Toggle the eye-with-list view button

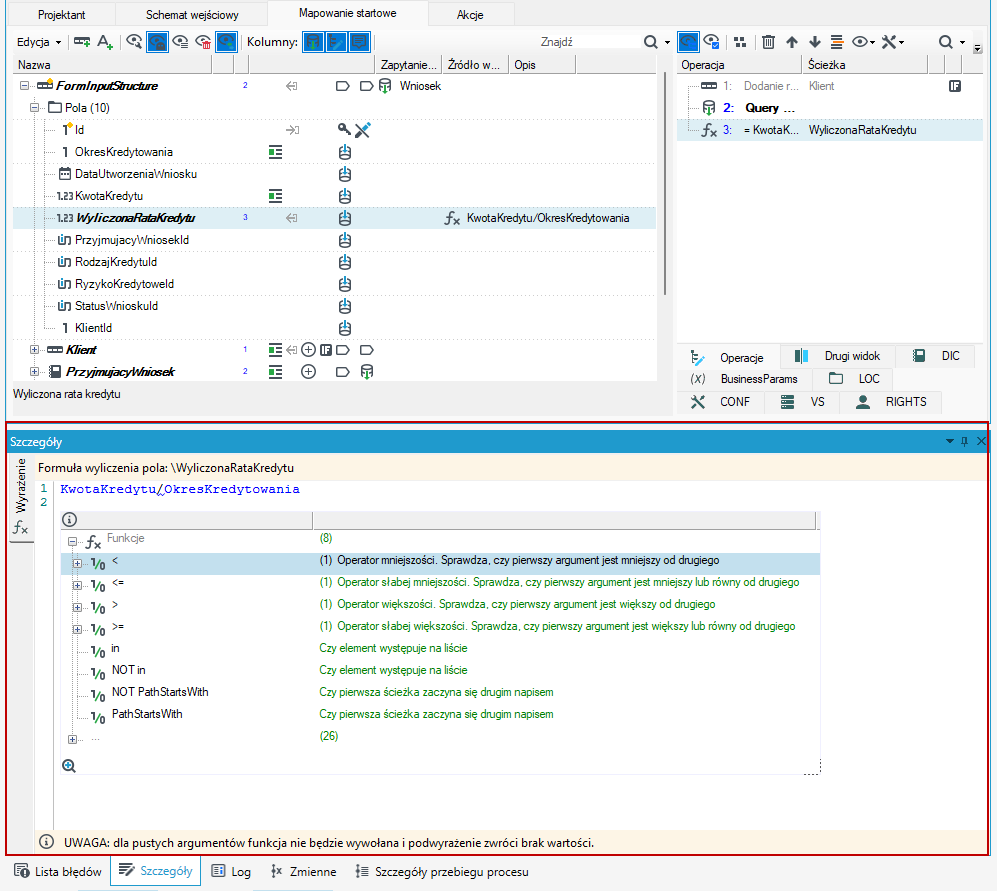pos(181,42)
